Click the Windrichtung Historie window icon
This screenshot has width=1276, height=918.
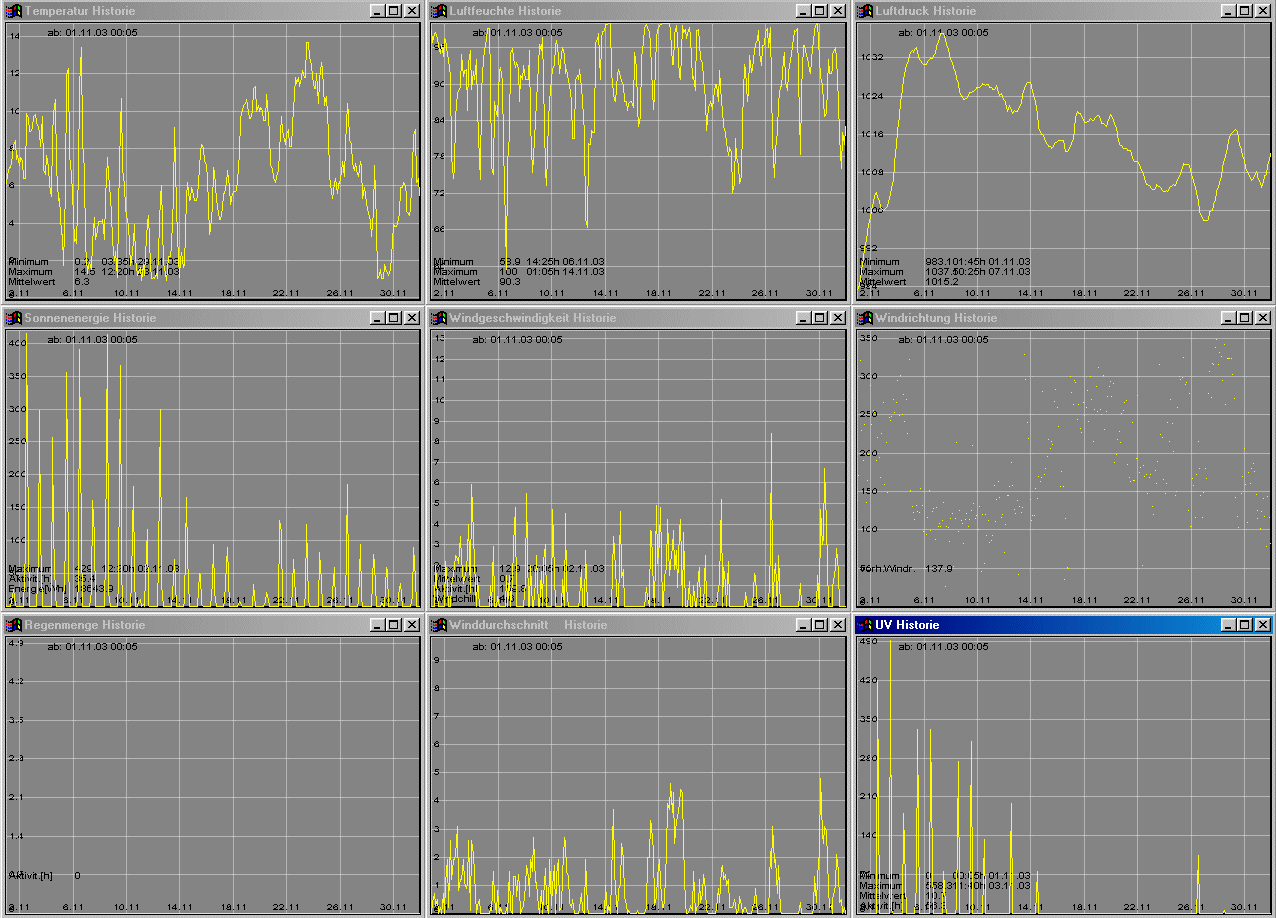point(865,318)
